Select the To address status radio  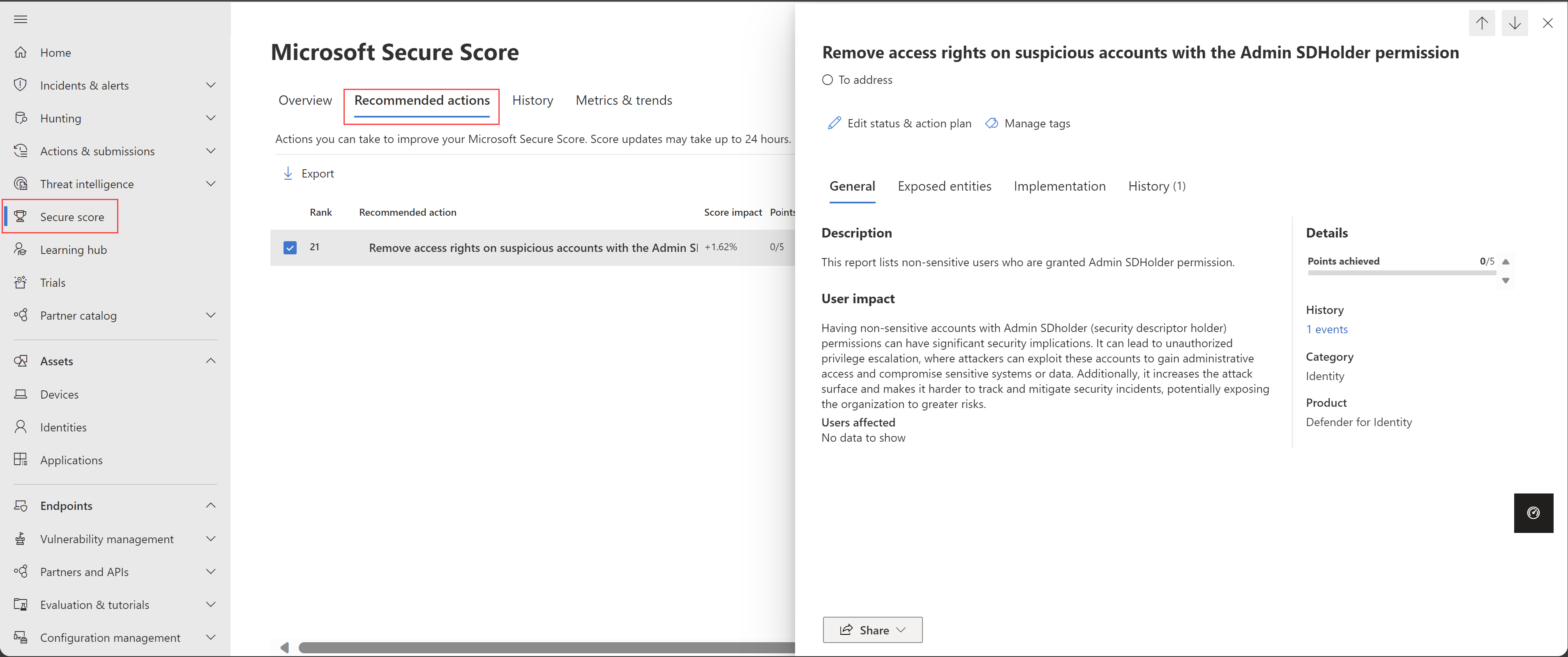827,80
